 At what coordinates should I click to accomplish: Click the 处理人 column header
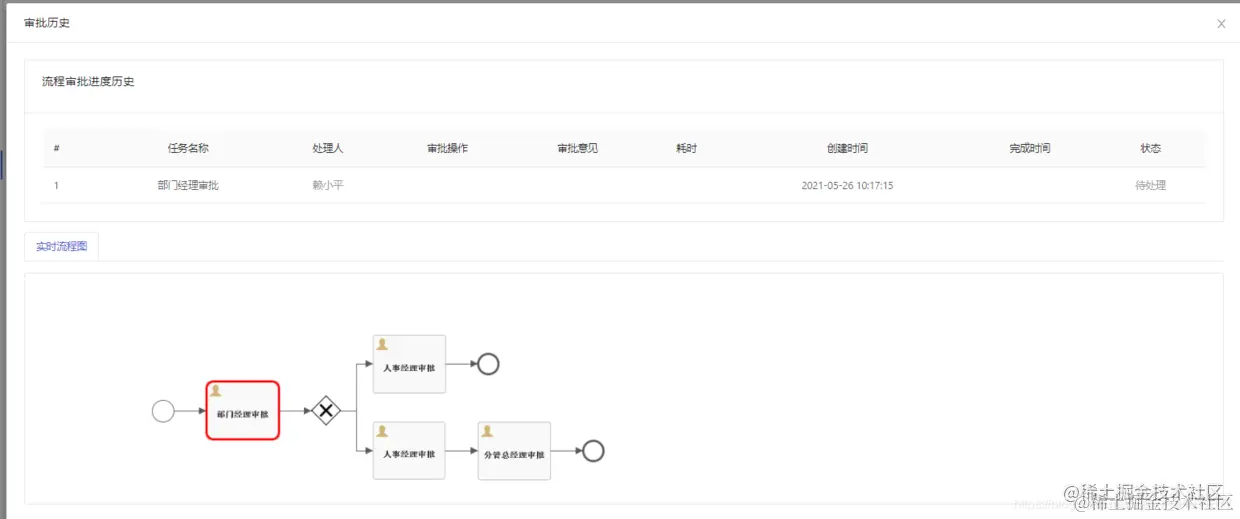point(328,148)
